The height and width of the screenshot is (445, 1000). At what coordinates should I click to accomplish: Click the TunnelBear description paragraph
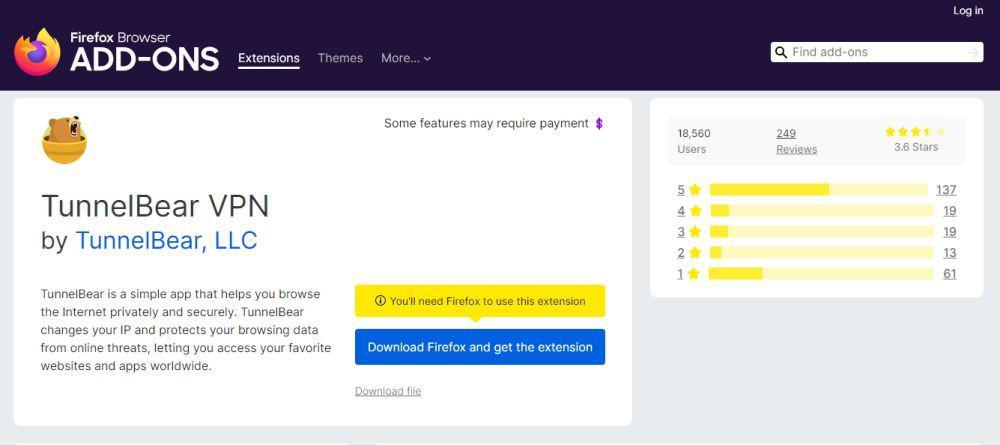pos(186,330)
